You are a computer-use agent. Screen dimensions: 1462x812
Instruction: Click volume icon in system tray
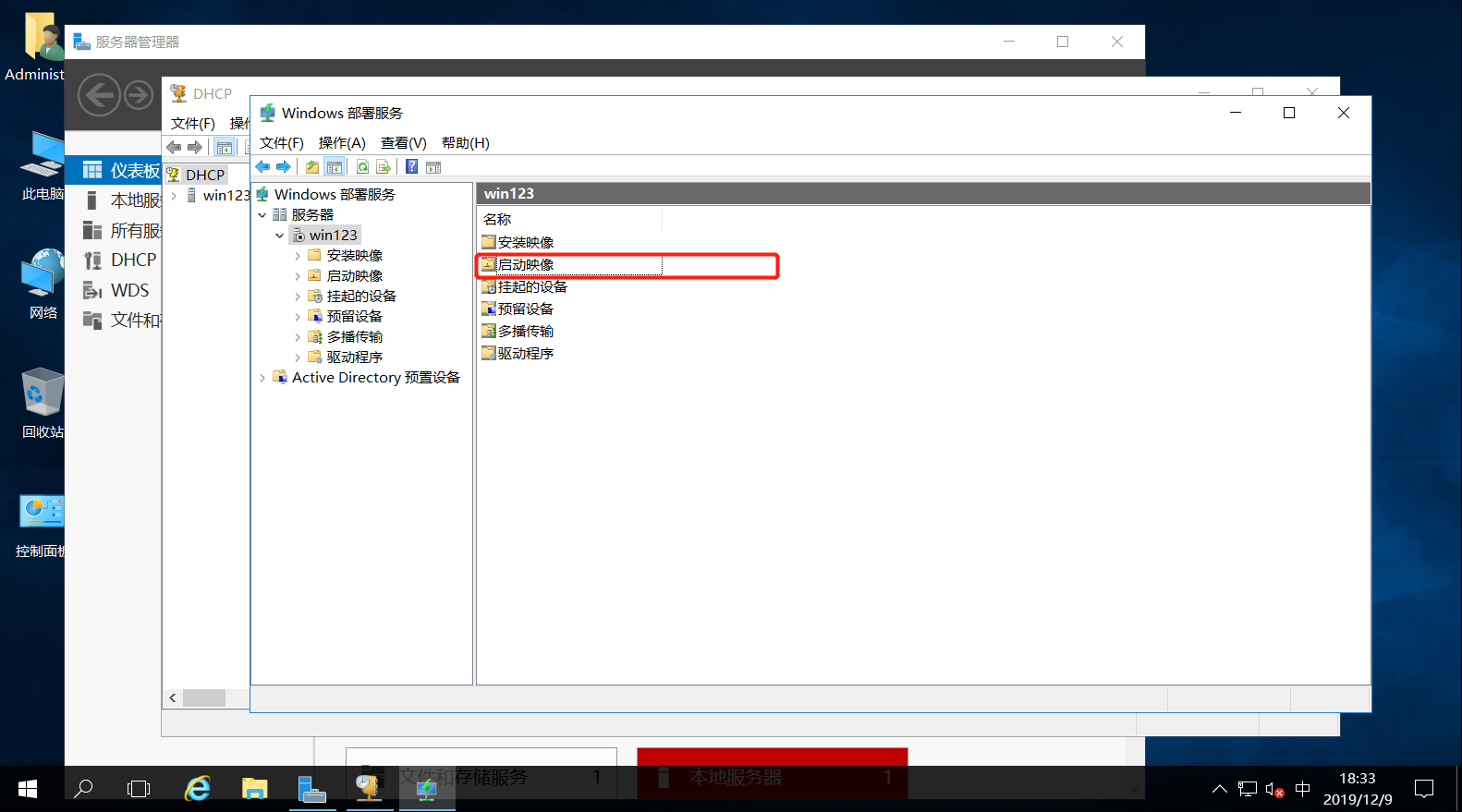1274,790
